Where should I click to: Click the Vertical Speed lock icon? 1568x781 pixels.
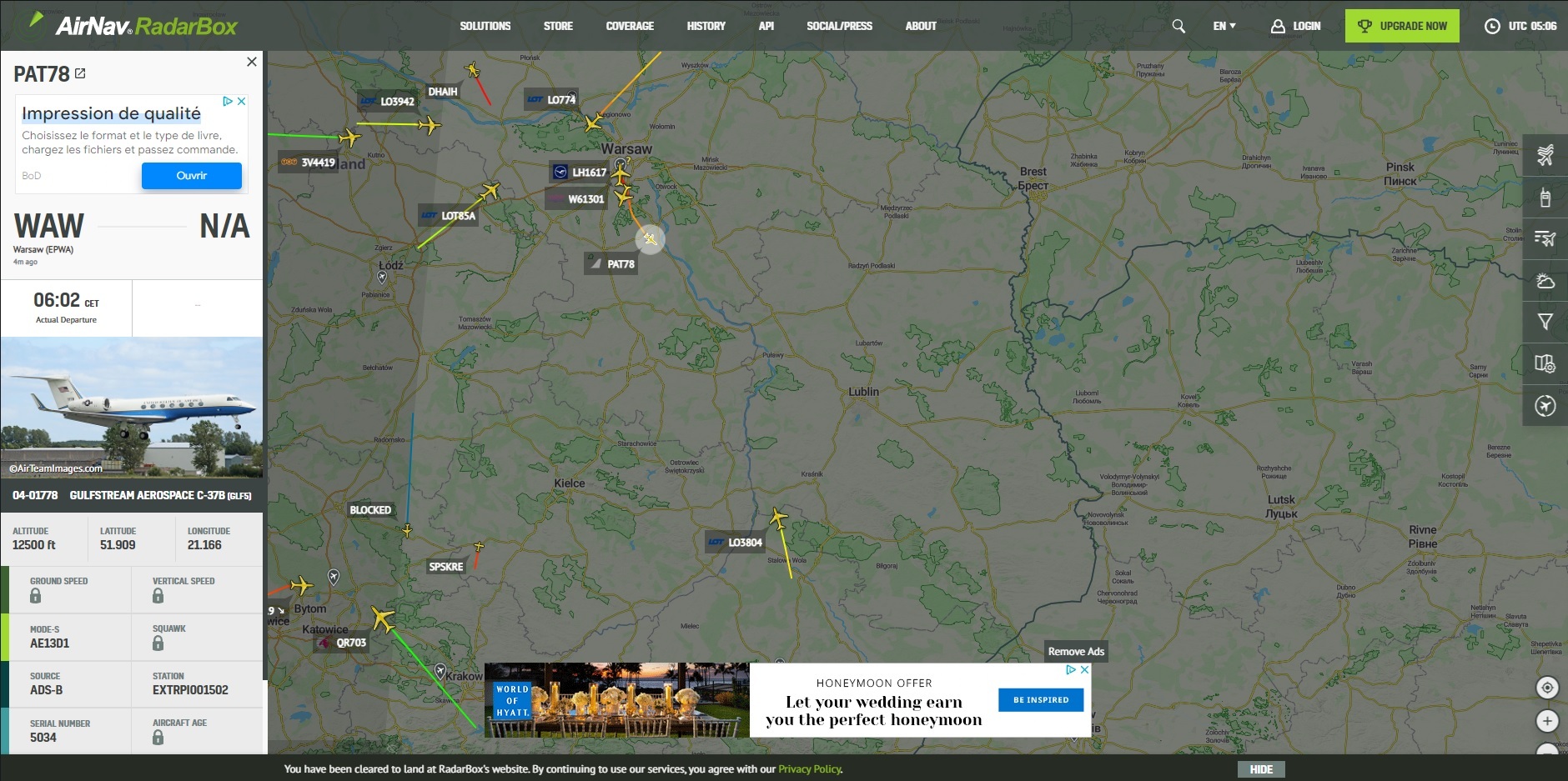[158, 596]
